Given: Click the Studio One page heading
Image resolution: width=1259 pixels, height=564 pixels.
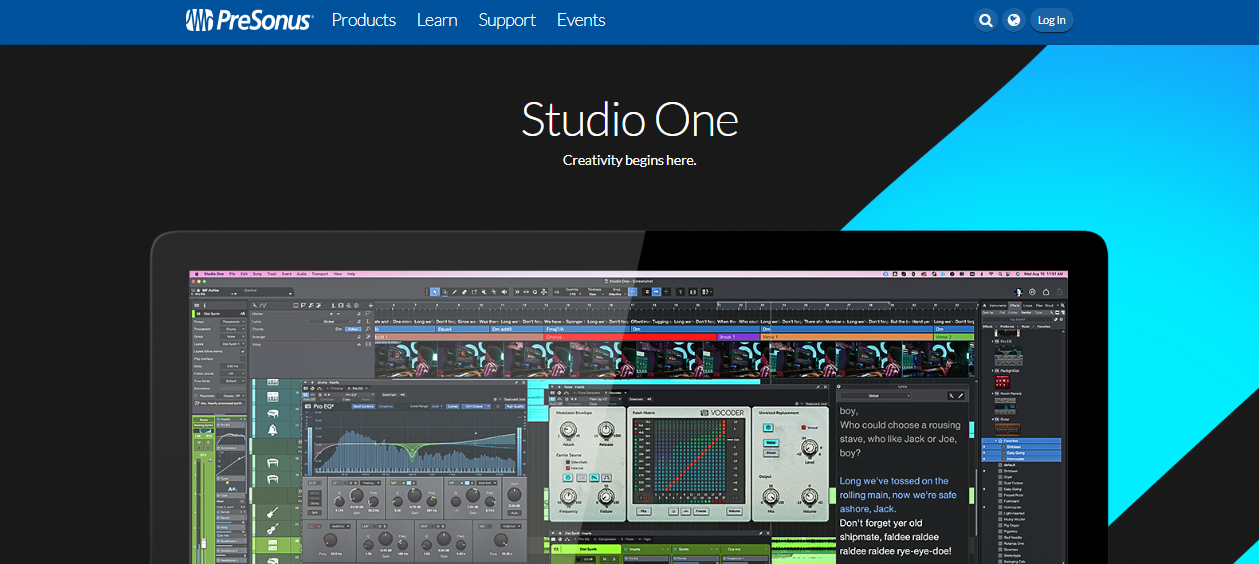Looking at the screenshot, I should click(629, 120).
